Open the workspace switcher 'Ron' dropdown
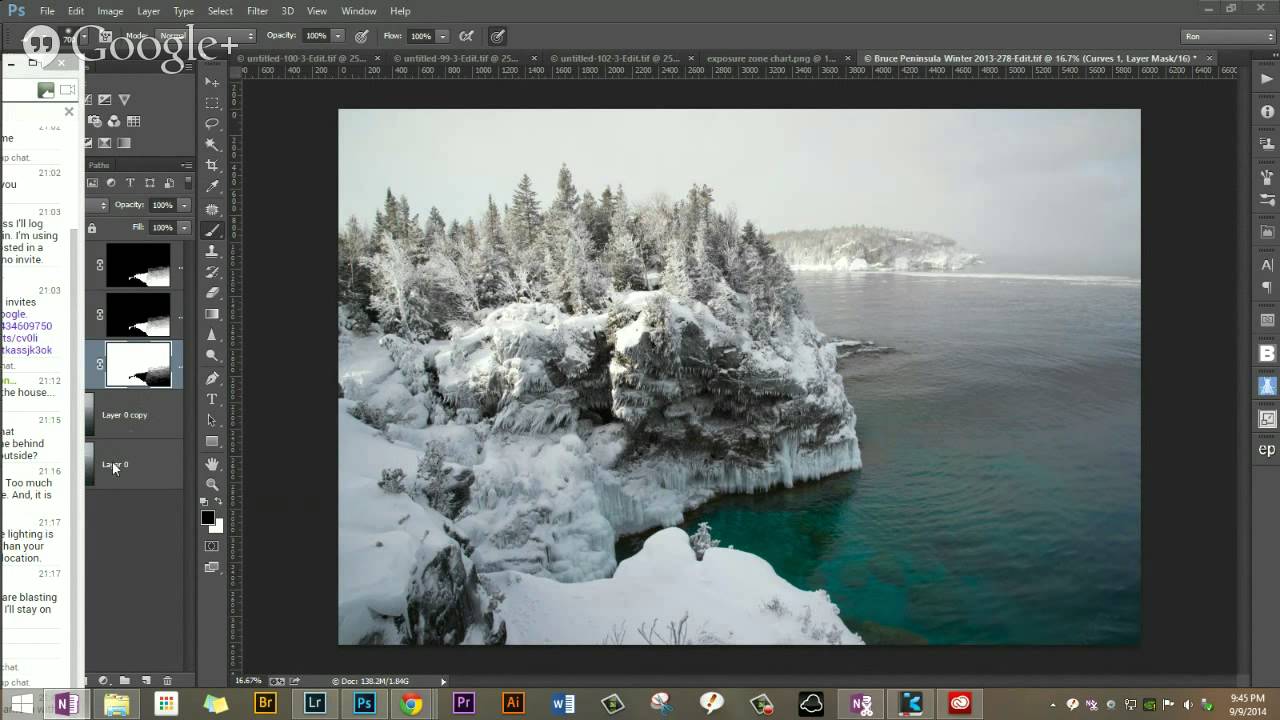1280x720 pixels. tap(1228, 36)
